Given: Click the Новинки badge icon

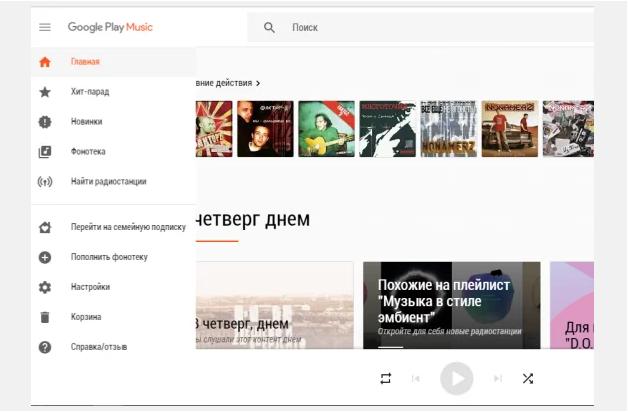Looking at the screenshot, I should coord(45,122).
